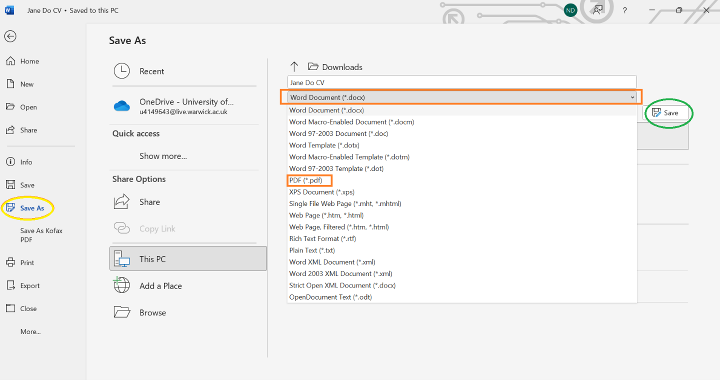Pick Word 2003 XML Document (*.xml)
This screenshot has height=383, width=720.
pos(341,274)
